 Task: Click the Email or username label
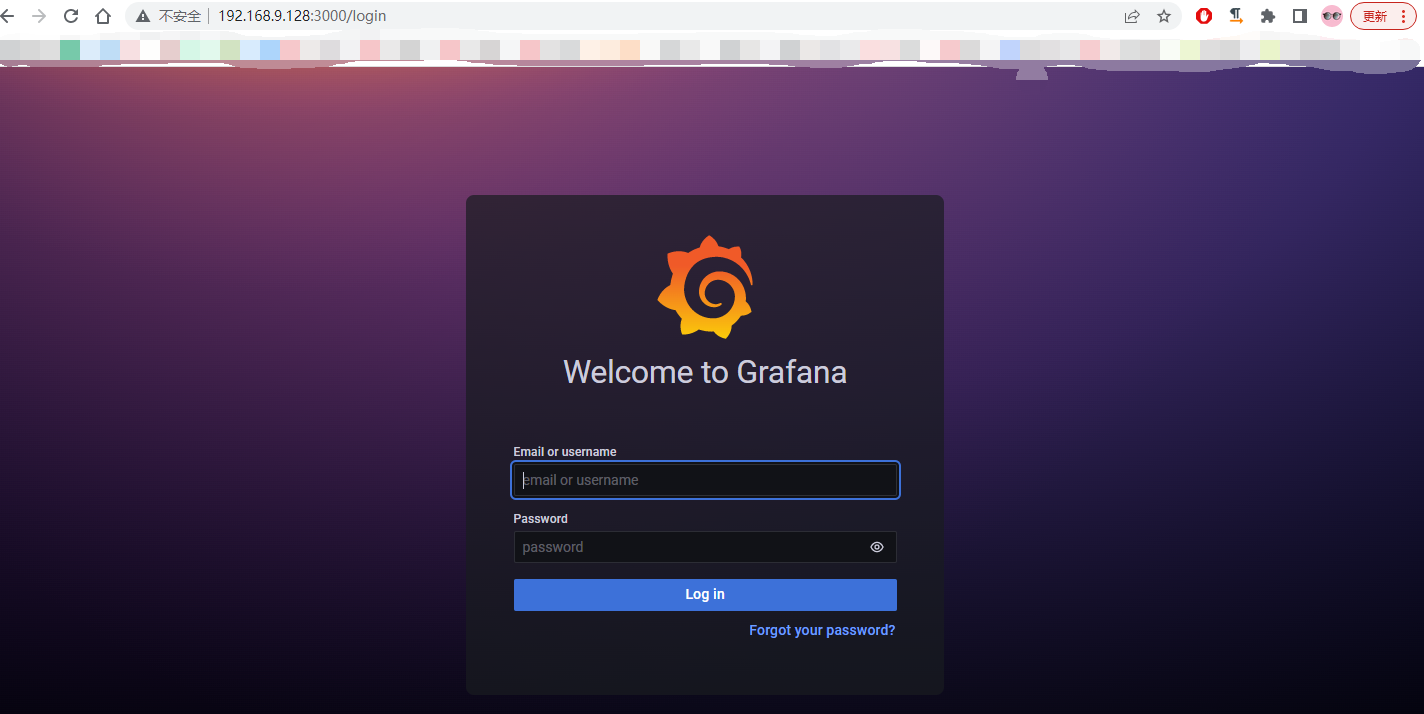coord(565,452)
